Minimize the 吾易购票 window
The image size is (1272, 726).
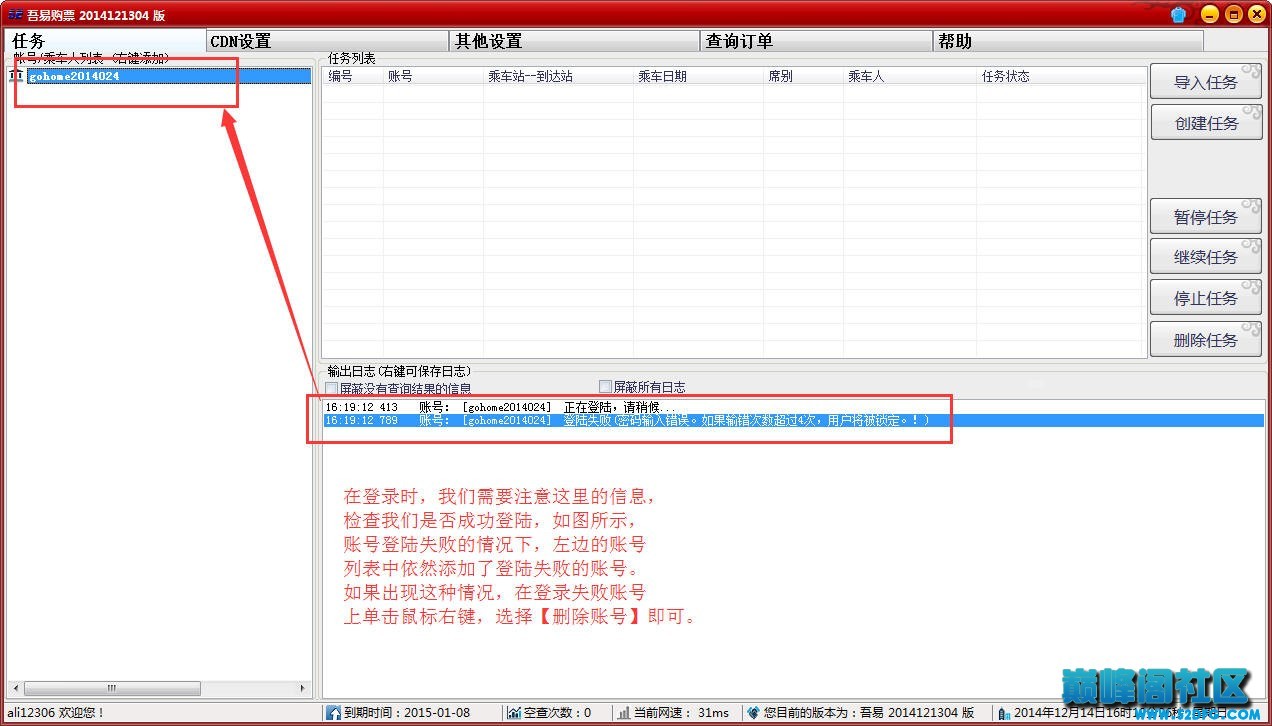coord(1210,14)
